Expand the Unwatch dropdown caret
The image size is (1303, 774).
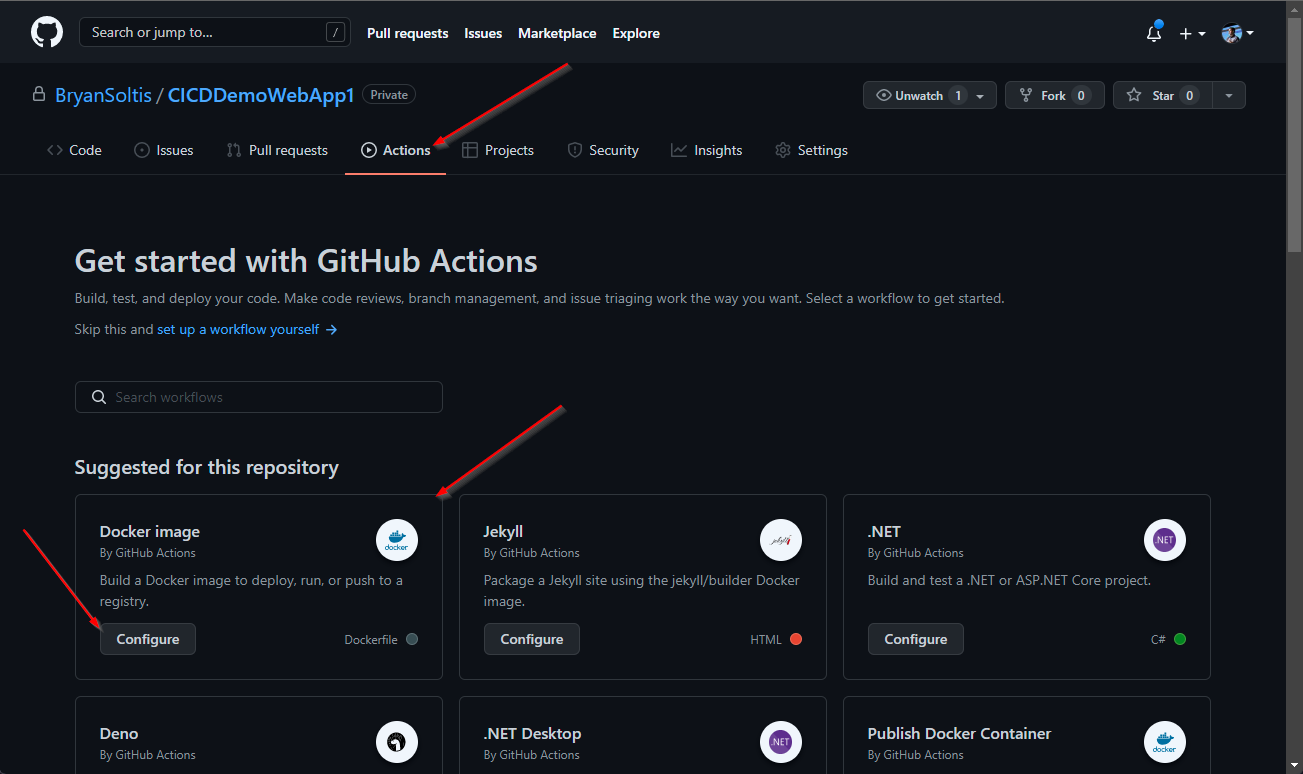click(980, 96)
